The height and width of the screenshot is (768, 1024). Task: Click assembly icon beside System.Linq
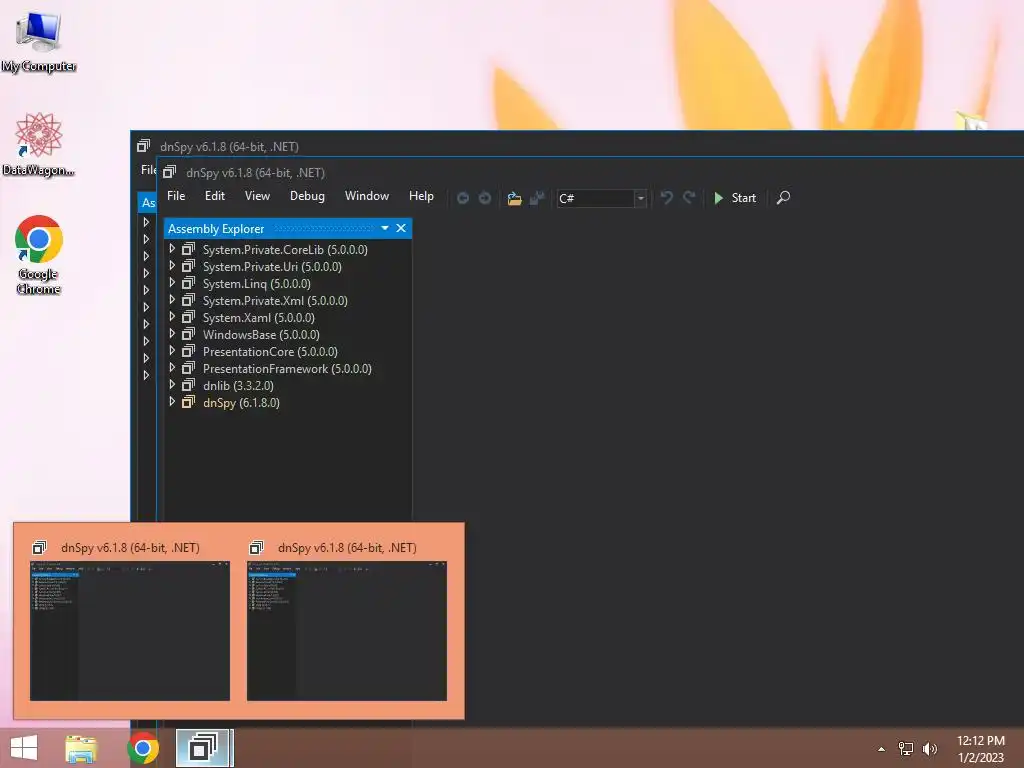tap(188, 283)
